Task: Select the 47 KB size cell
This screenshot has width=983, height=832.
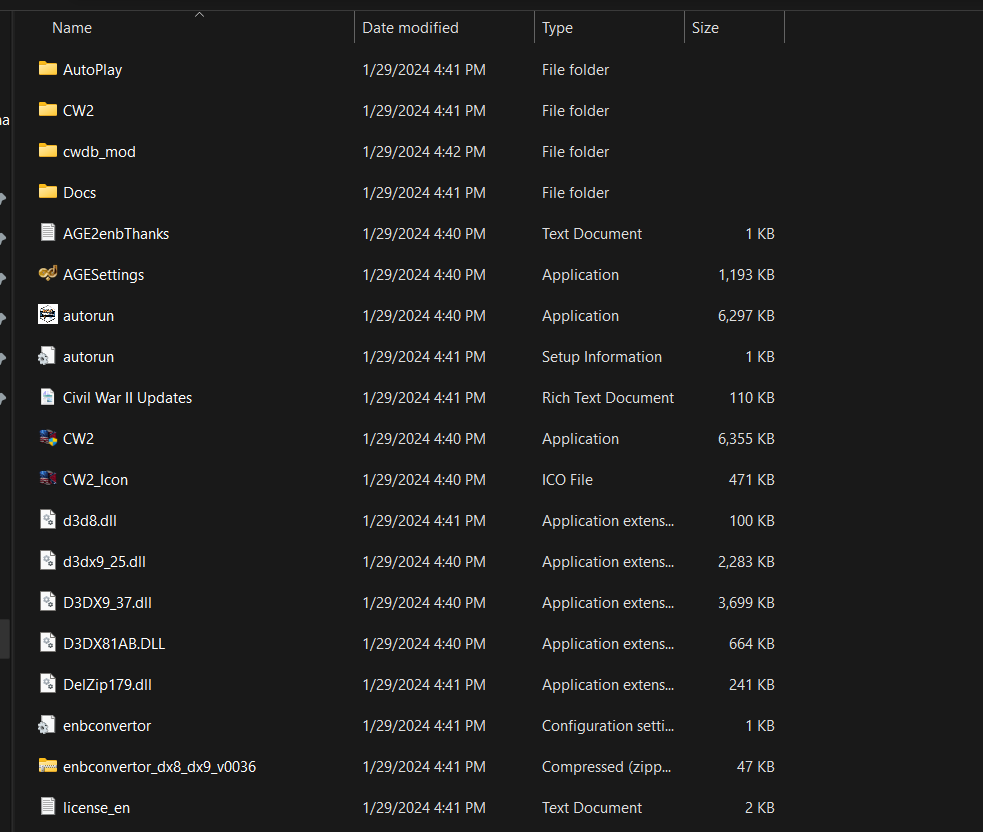Action: (x=755, y=767)
